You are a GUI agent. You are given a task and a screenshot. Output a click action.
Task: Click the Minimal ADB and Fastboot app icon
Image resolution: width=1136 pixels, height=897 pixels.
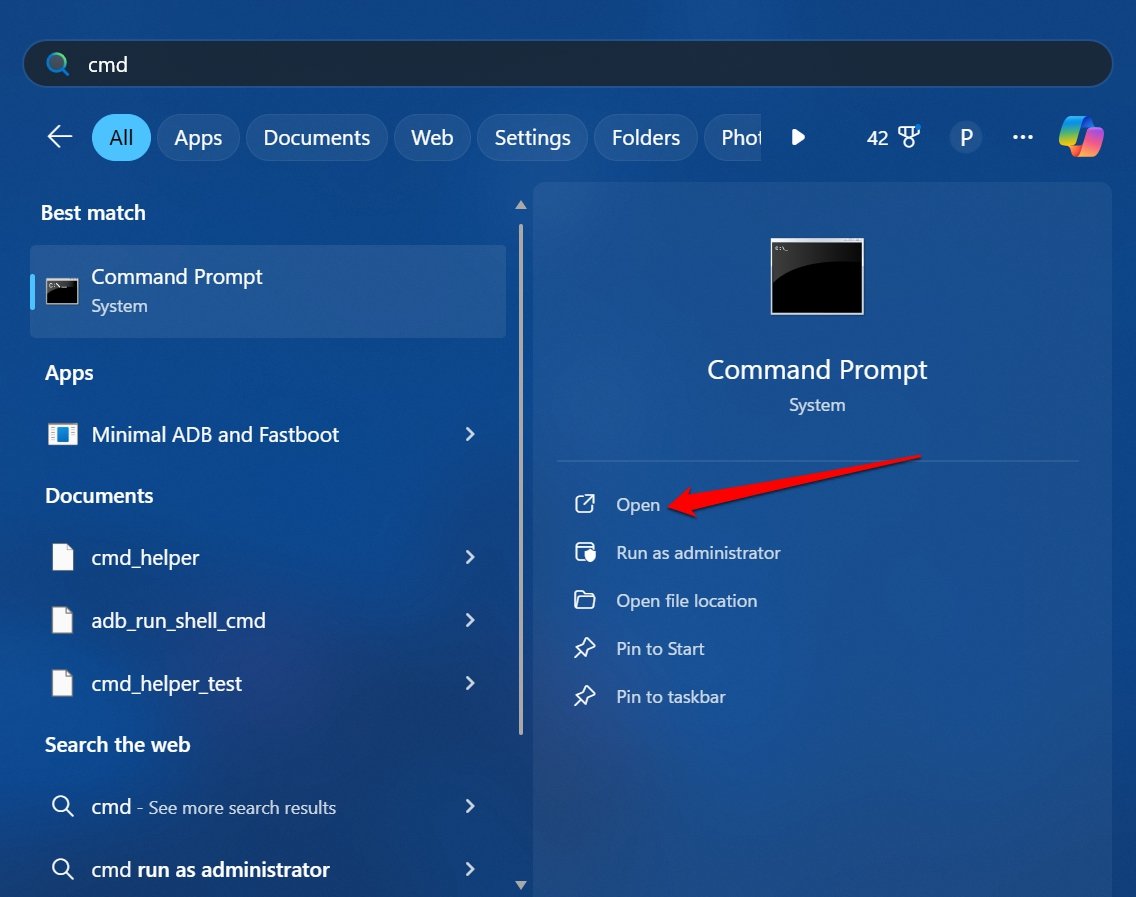coord(62,434)
